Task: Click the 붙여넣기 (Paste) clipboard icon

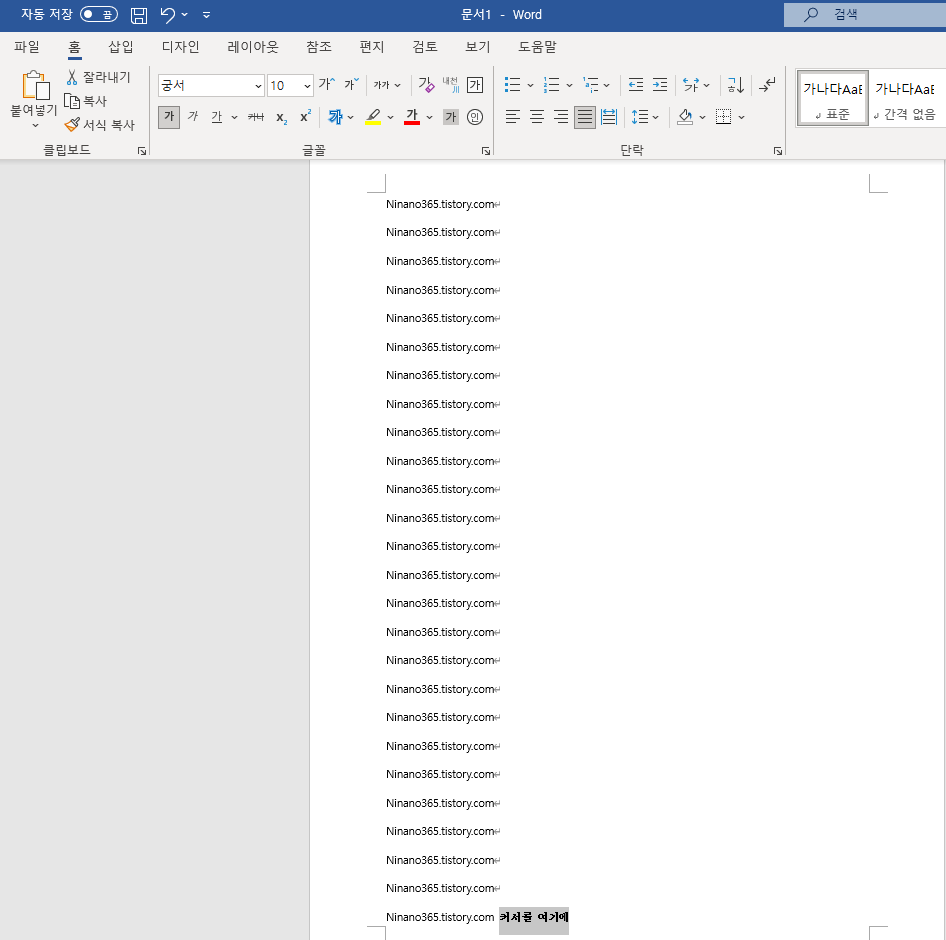Action: tap(35, 85)
